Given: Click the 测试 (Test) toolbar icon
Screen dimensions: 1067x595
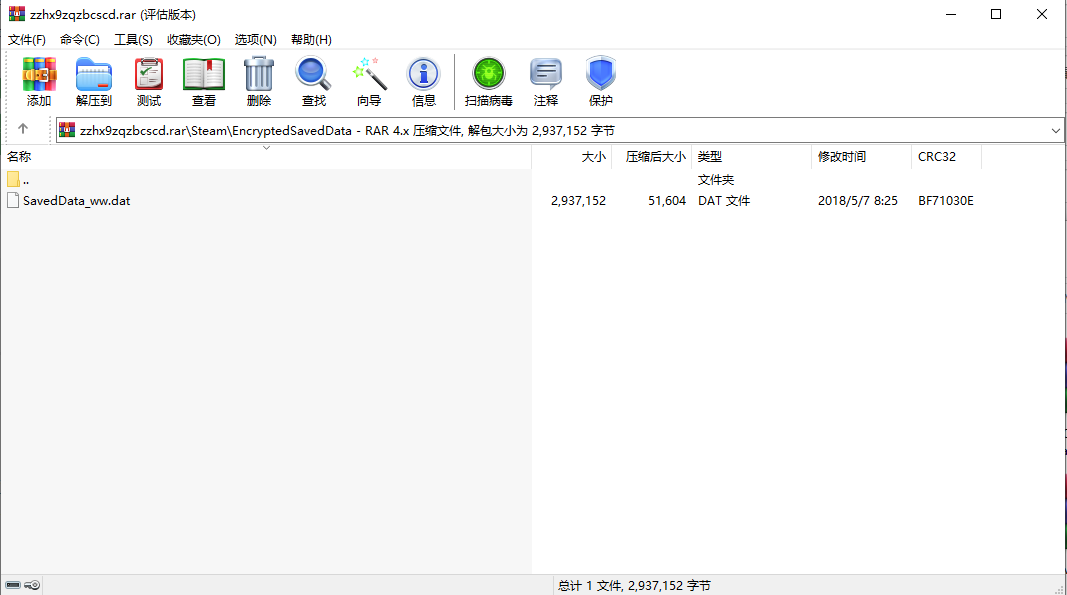Looking at the screenshot, I should 148,74.
